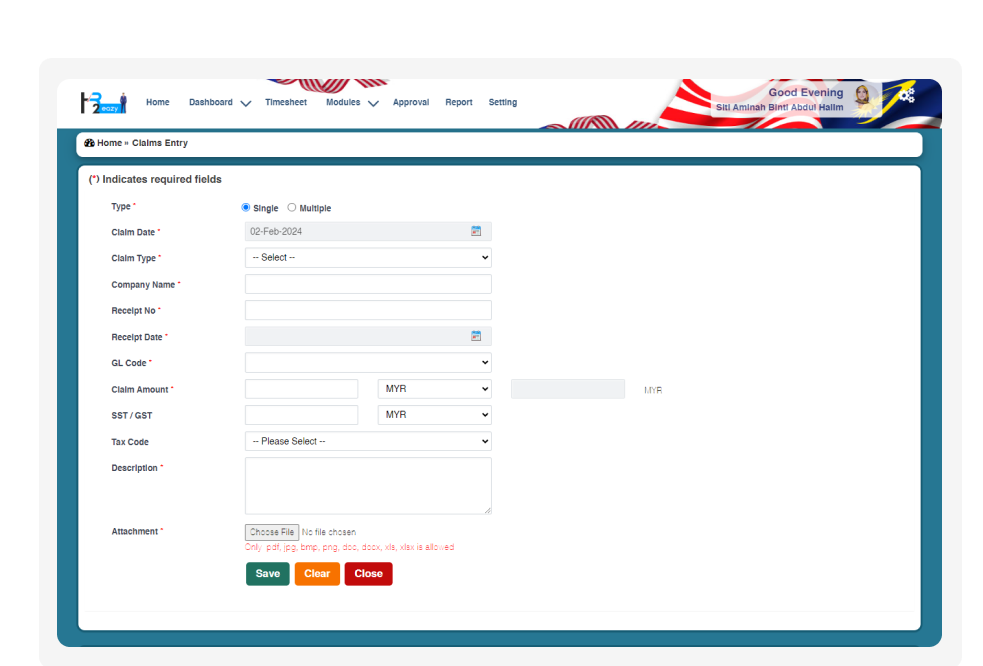Expand the Claim Type dropdown
The image size is (983, 666).
click(368, 257)
